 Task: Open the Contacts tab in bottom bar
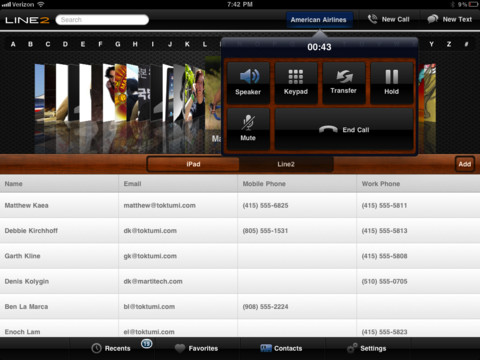point(281,348)
